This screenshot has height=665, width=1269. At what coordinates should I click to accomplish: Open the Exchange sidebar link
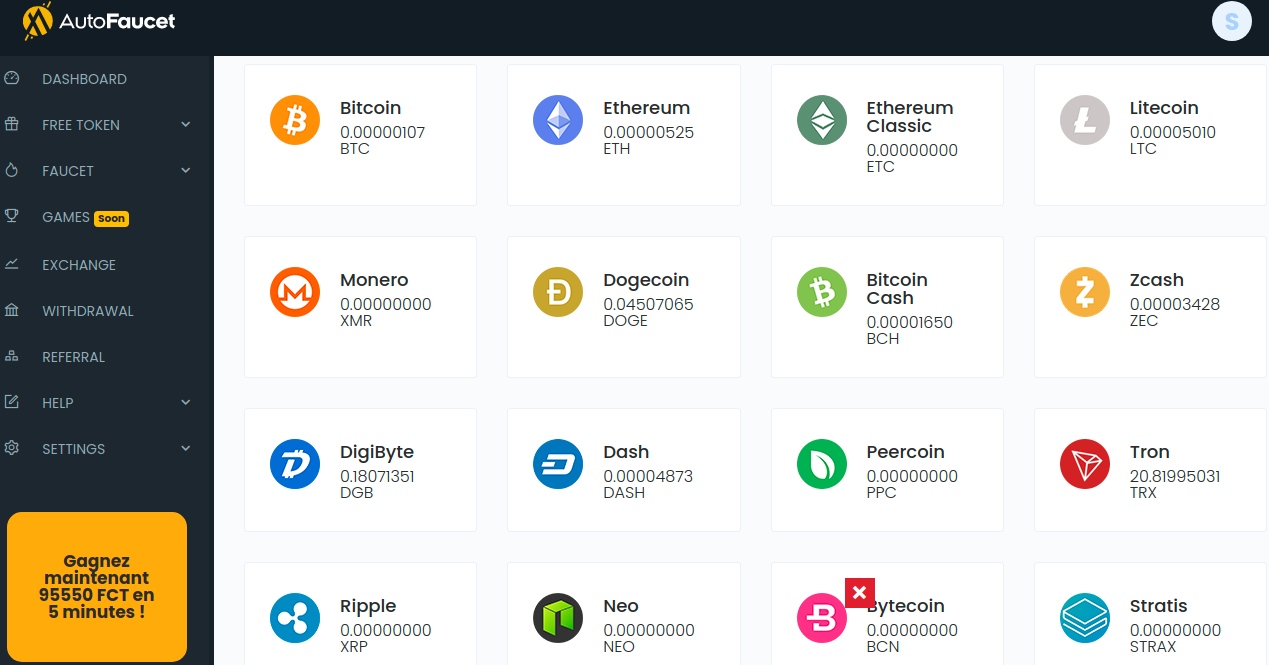click(79, 265)
